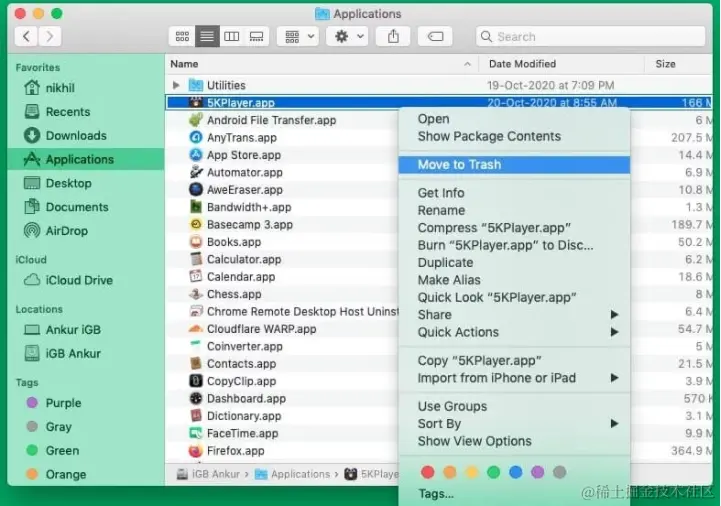Click the Share toolbar button

point(393,36)
